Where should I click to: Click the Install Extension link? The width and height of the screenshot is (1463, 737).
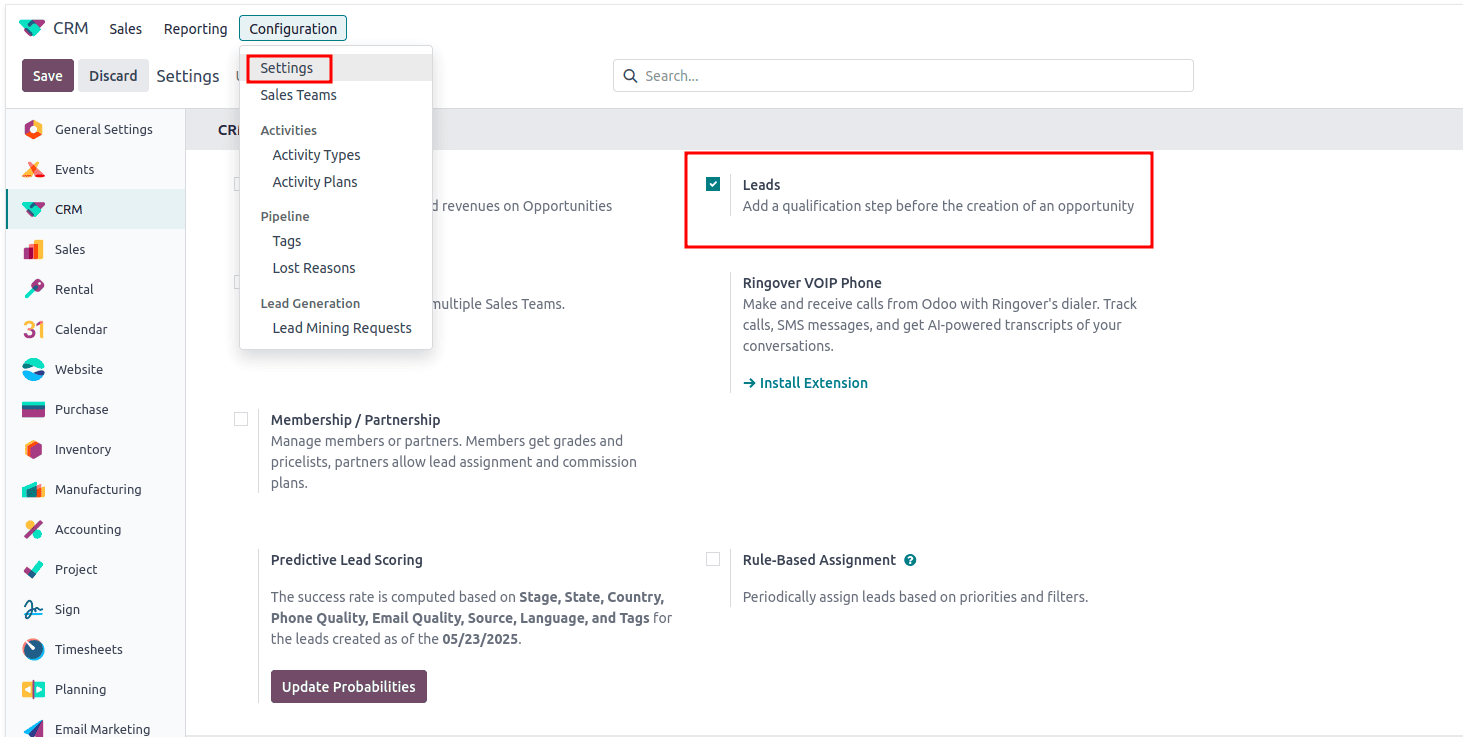[x=806, y=383]
